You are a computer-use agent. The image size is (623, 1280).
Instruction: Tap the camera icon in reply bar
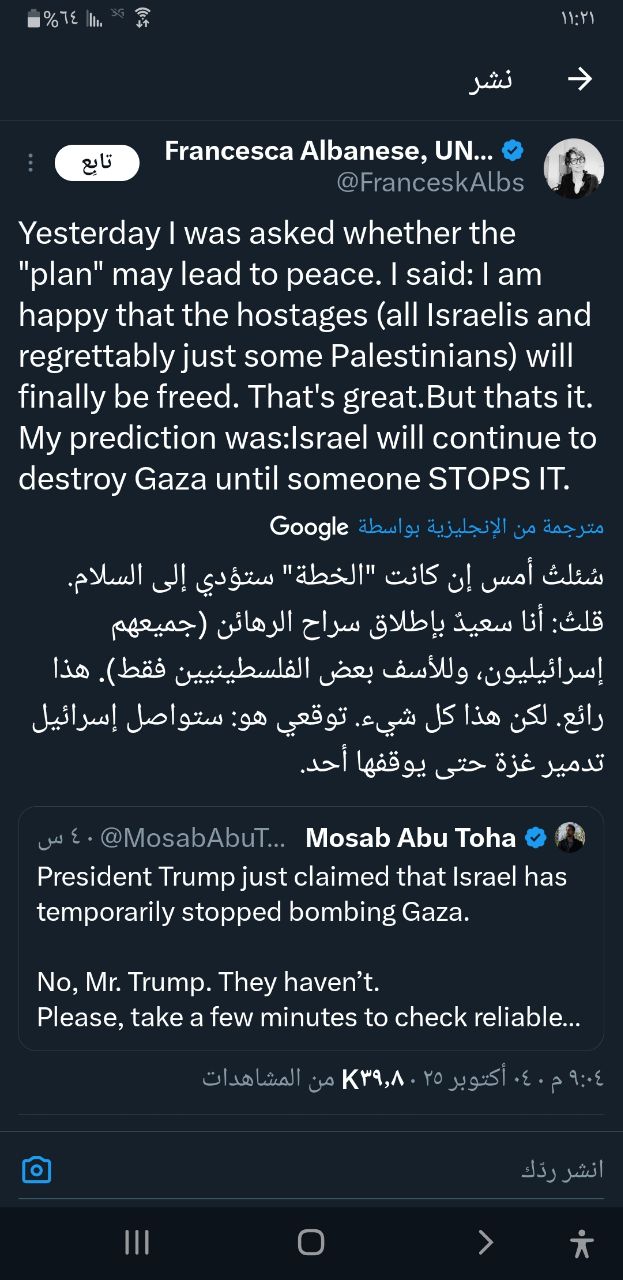click(x=37, y=1169)
